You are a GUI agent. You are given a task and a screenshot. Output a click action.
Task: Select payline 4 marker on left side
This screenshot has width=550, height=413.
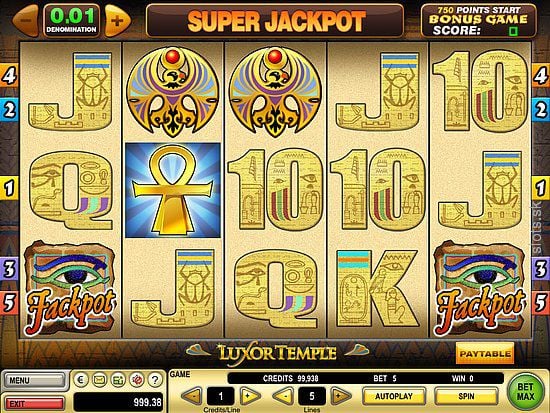(9, 75)
